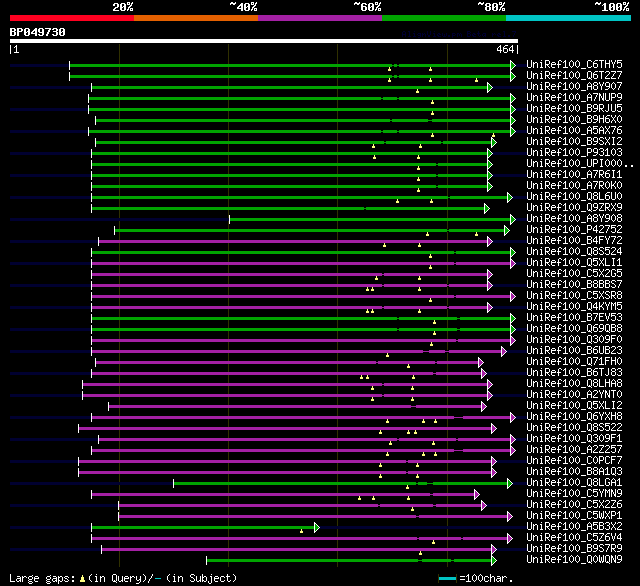Click the truncated UniRef100_UPI000.. label
The image size is (640, 586).
tap(580, 164)
